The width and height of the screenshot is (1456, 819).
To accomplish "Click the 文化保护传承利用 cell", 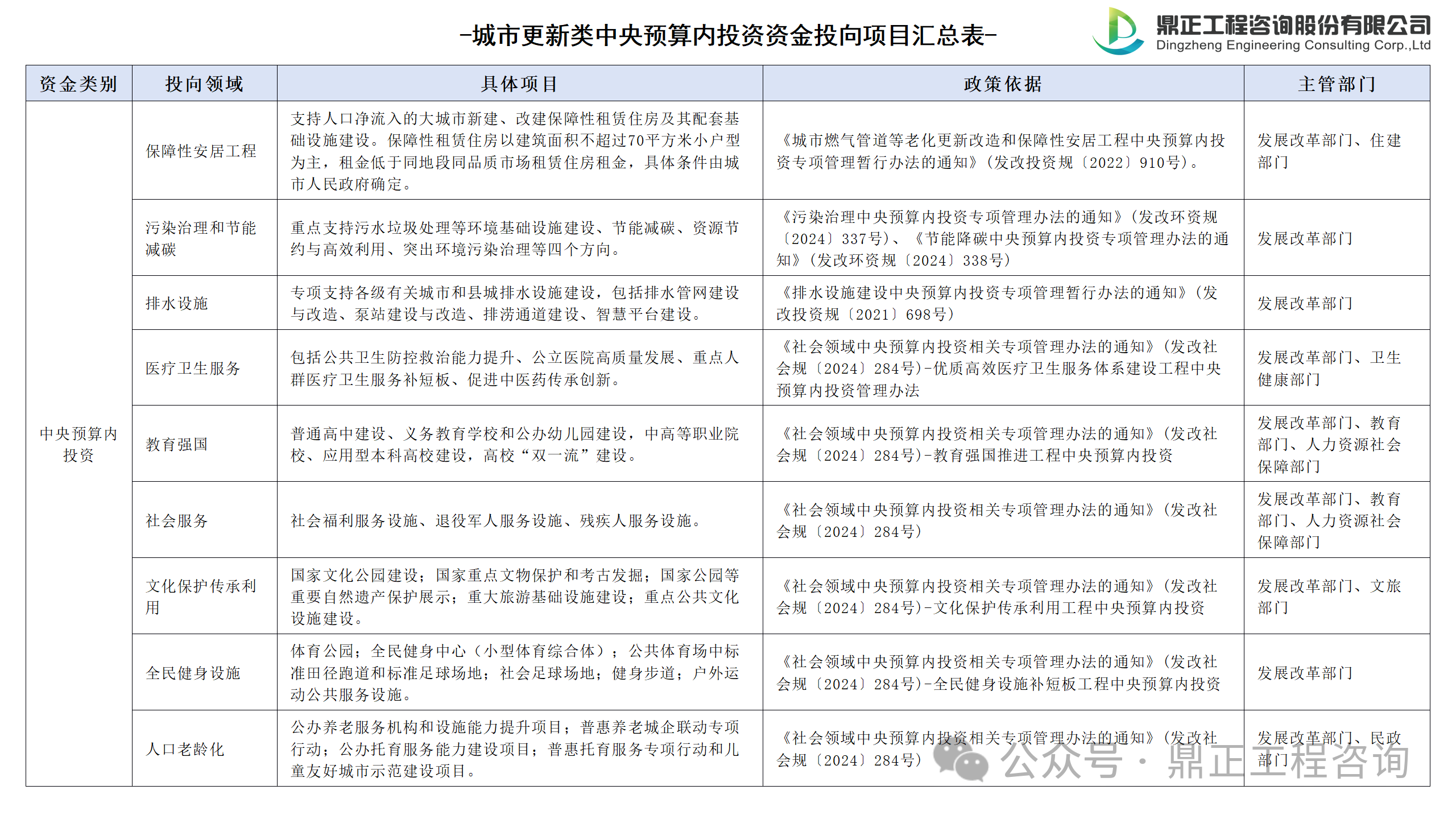I will (x=201, y=597).
